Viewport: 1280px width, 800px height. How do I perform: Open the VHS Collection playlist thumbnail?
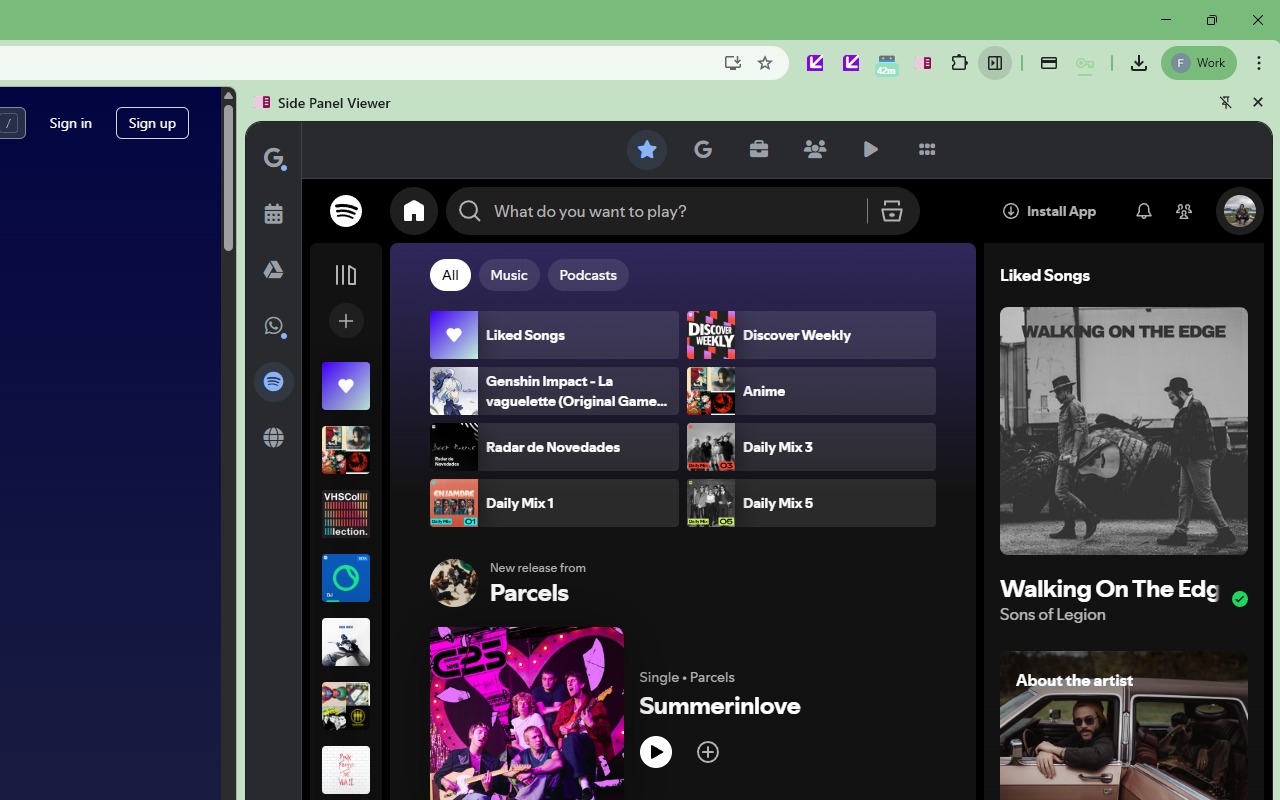346,514
